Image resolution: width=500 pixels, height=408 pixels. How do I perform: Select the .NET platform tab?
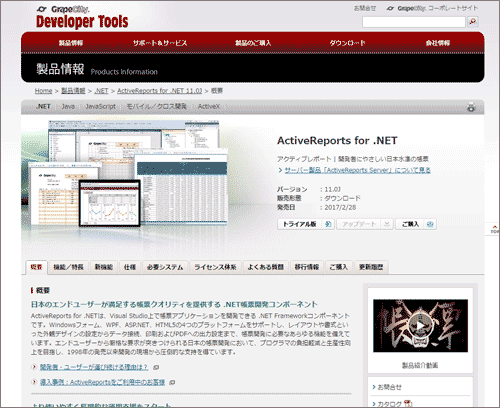[43, 106]
